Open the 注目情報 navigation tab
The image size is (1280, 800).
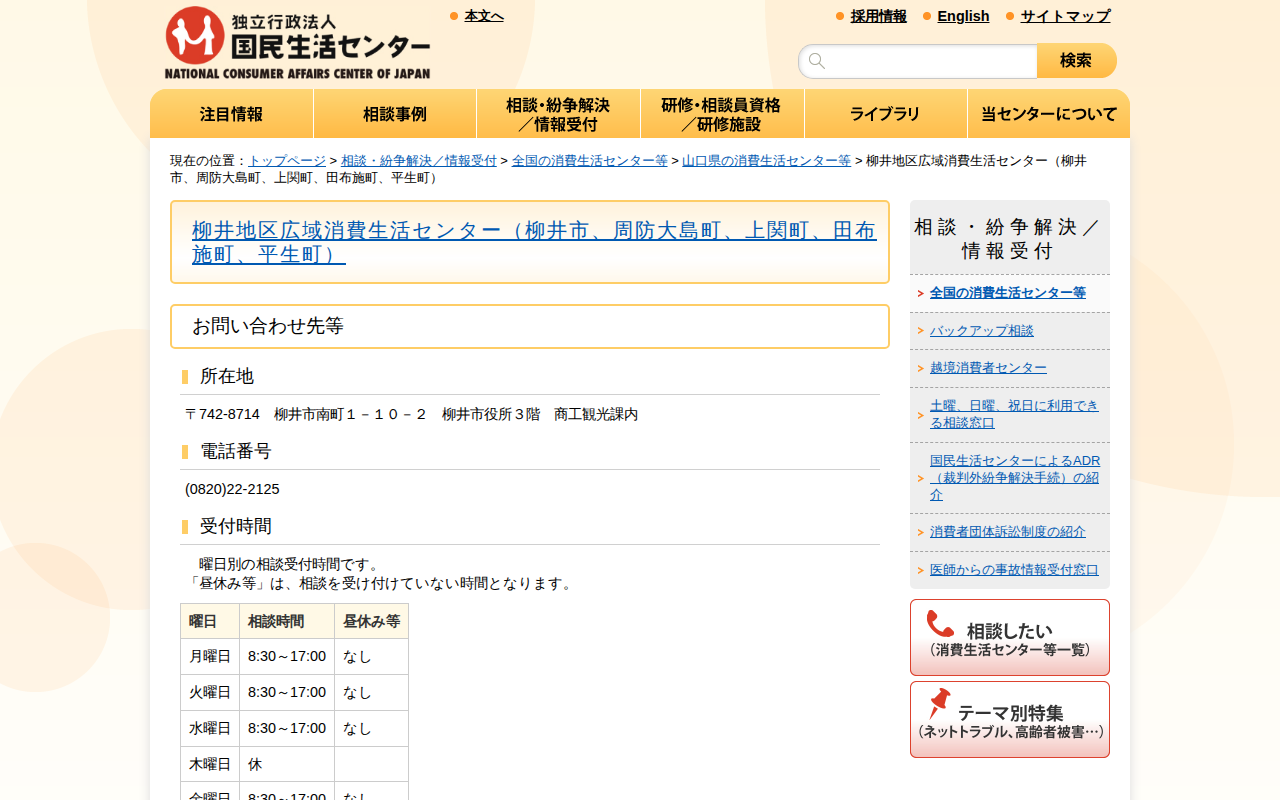click(x=231, y=113)
